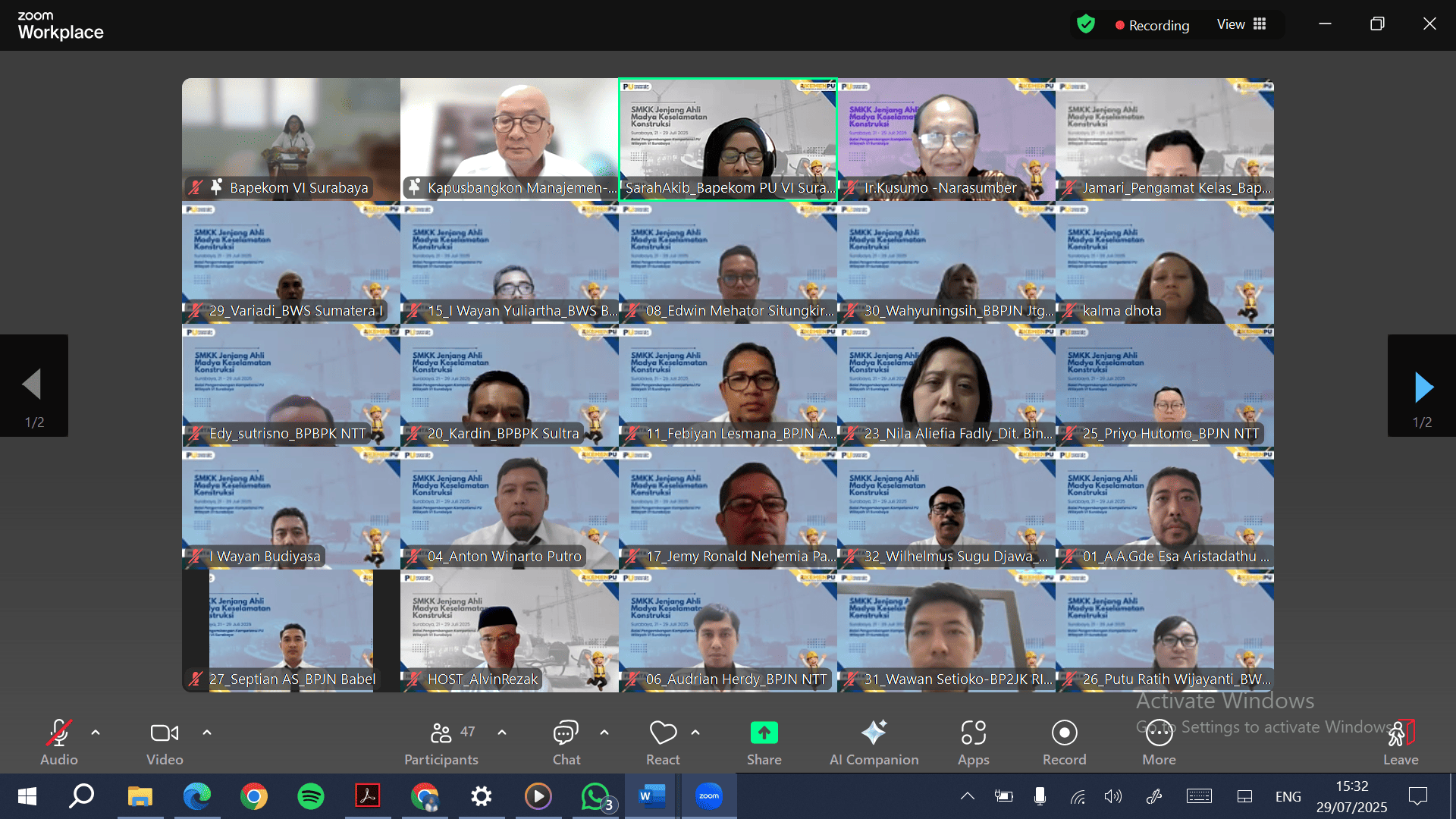Viewport: 1456px width, 819px height.
Task: Open File Explorer from taskbar
Action: pyautogui.click(x=140, y=796)
